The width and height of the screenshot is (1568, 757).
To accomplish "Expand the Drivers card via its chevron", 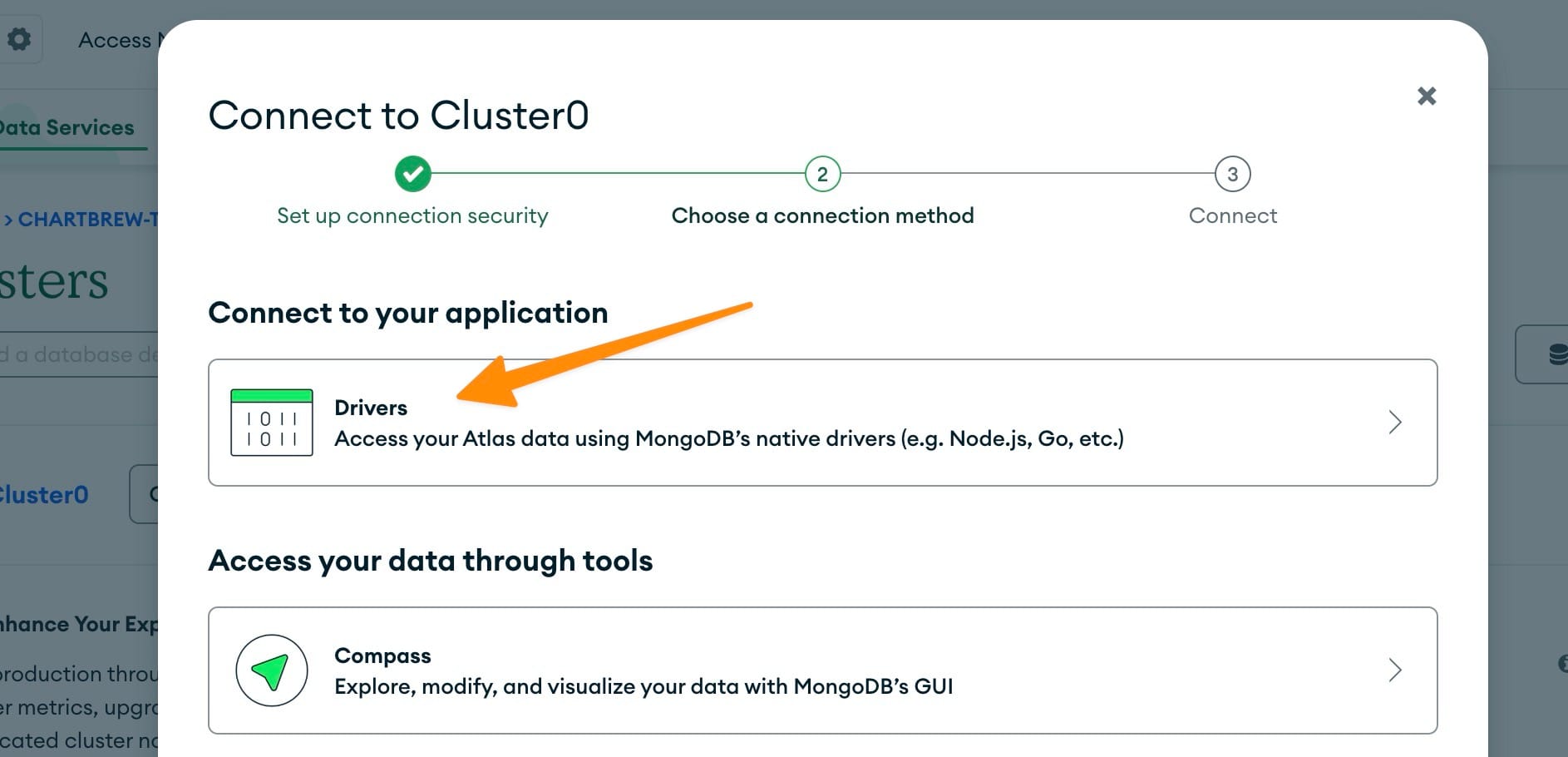I will coord(1396,422).
